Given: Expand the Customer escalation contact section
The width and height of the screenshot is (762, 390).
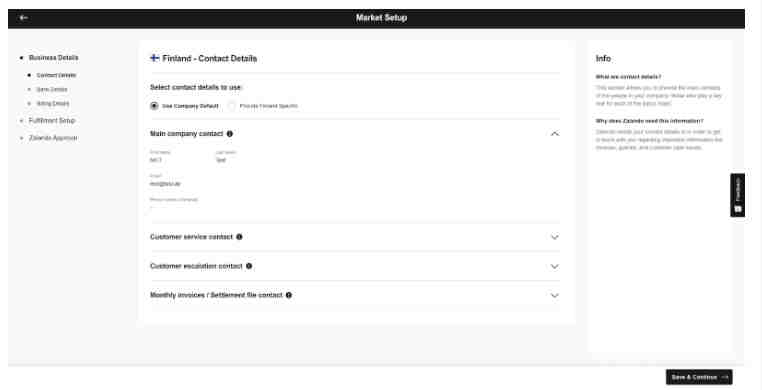Looking at the screenshot, I should click(554, 266).
